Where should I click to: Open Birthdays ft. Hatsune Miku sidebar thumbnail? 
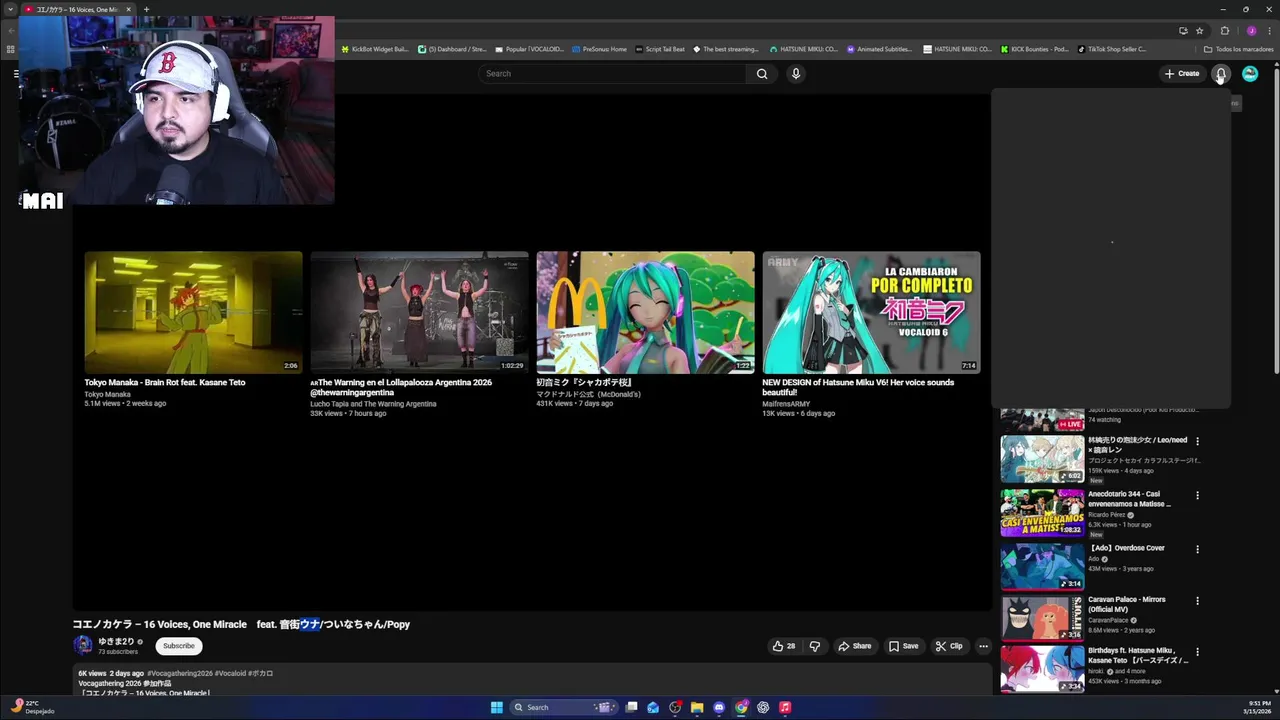(x=1042, y=668)
